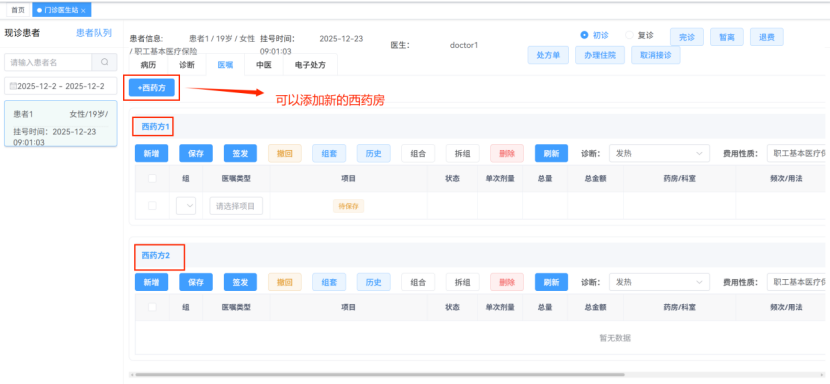This screenshot has height=384, width=830.
Task: Click the doctor1 name text
Action: pos(464,45)
